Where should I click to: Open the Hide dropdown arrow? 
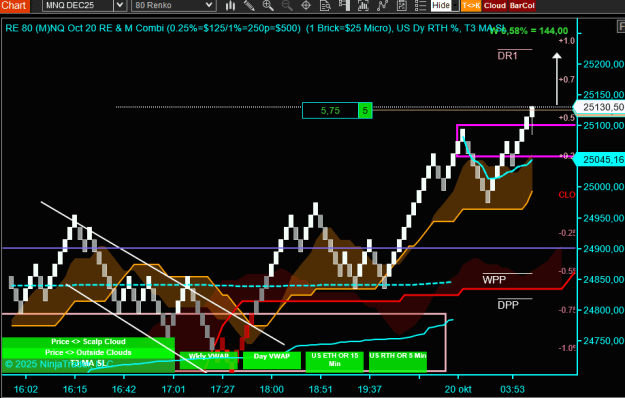click(455, 6)
